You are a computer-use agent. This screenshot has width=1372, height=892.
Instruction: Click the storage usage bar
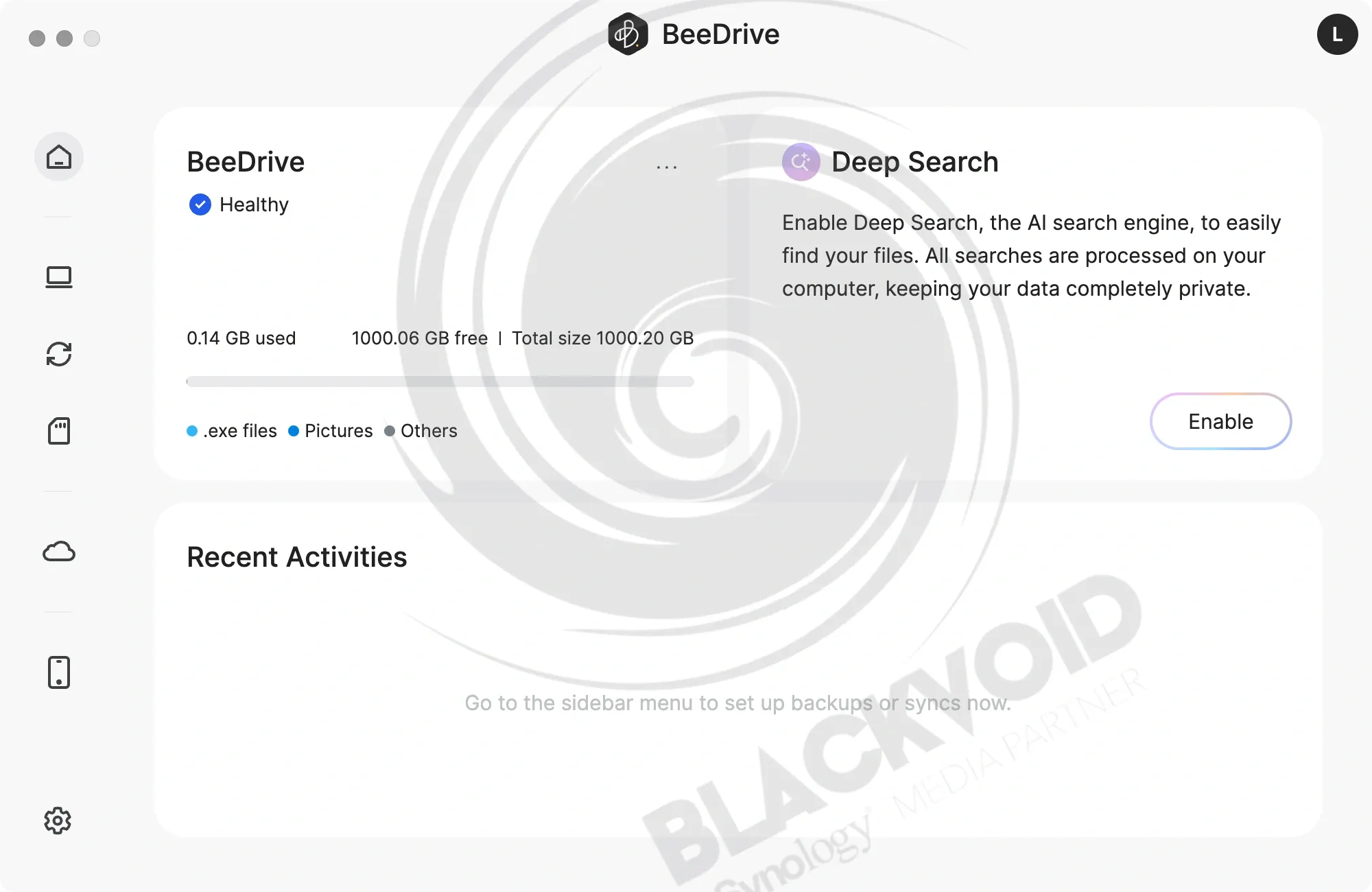pos(440,382)
